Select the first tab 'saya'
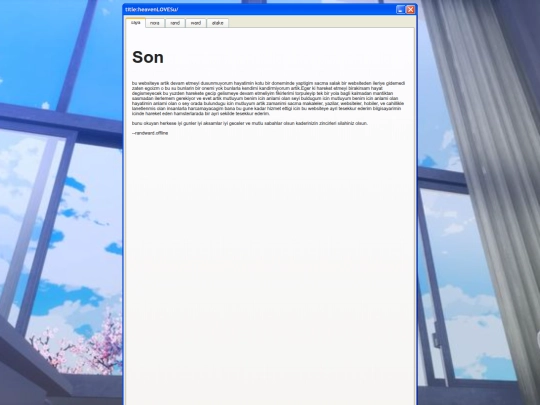This screenshot has height=405, width=540. pyautogui.click(x=136, y=22)
